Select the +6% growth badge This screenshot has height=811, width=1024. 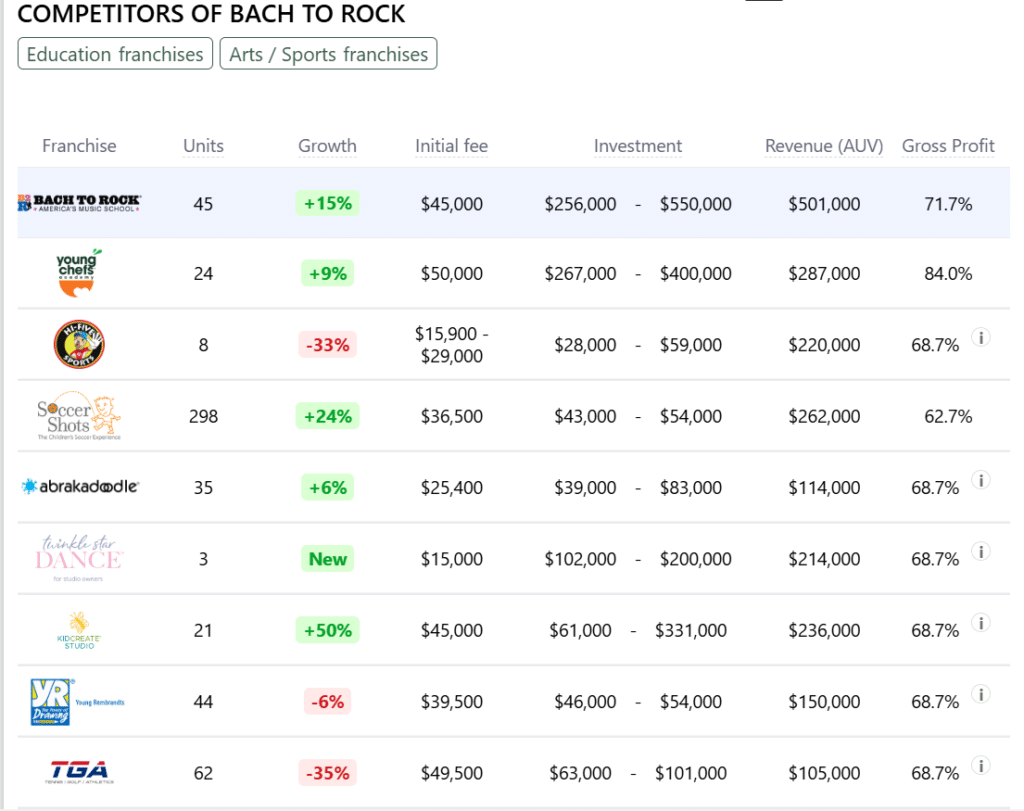327,487
